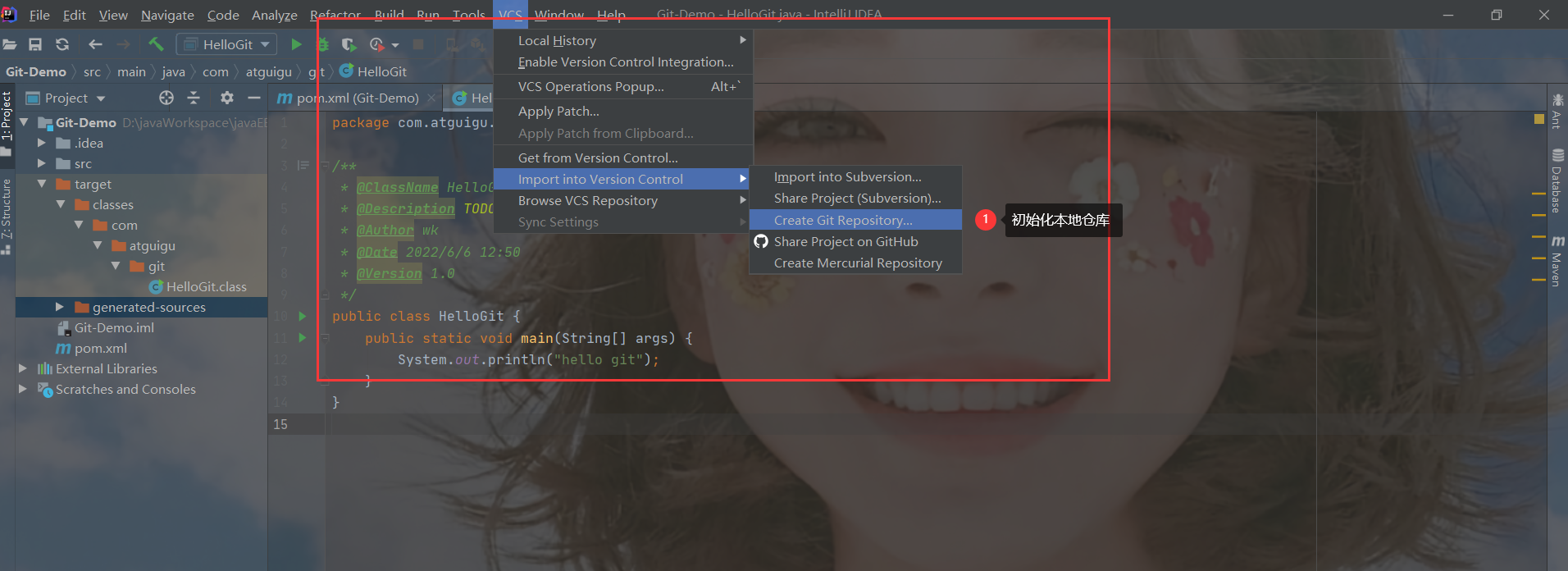Select Share Project (Subversion)...
This screenshot has height=571, width=1568.
tap(855, 198)
